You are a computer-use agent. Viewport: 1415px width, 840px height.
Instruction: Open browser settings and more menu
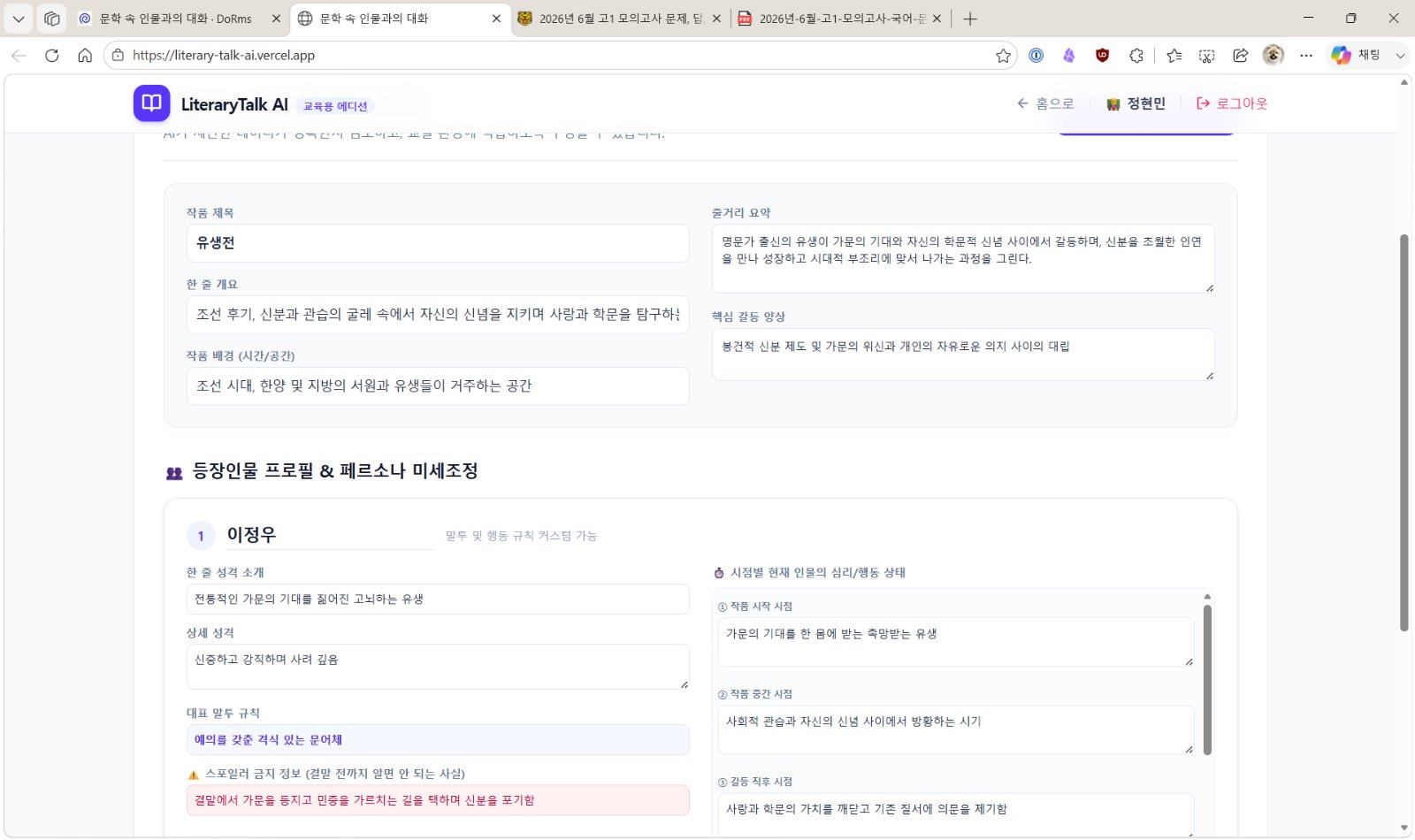[1306, 56]
